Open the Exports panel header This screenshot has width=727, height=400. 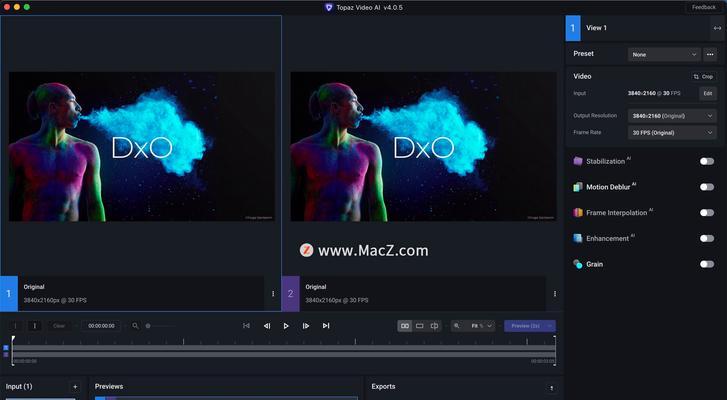coord(383,387)
